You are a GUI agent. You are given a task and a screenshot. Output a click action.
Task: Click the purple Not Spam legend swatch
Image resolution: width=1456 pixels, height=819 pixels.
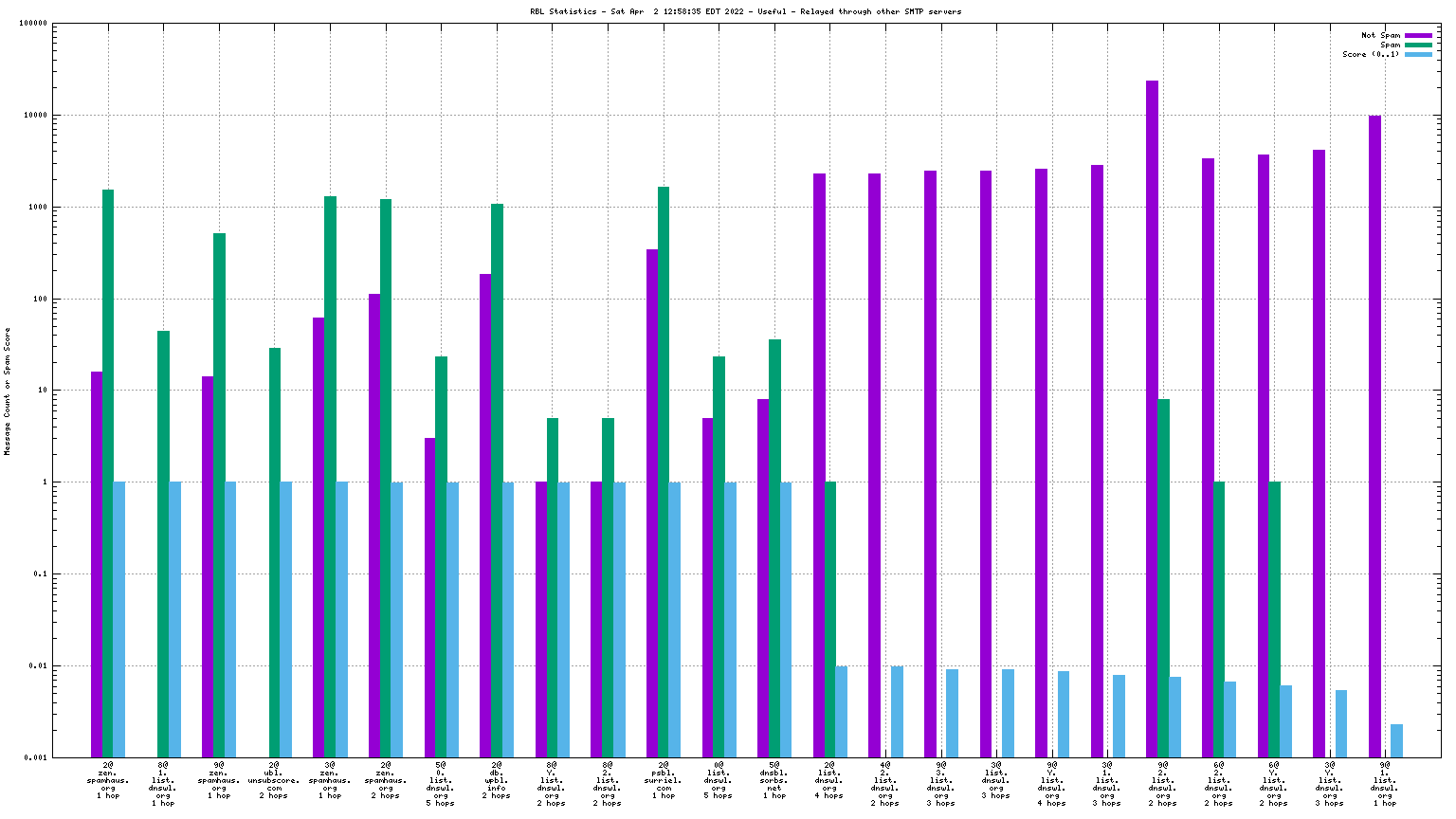tap(1418, 35)
